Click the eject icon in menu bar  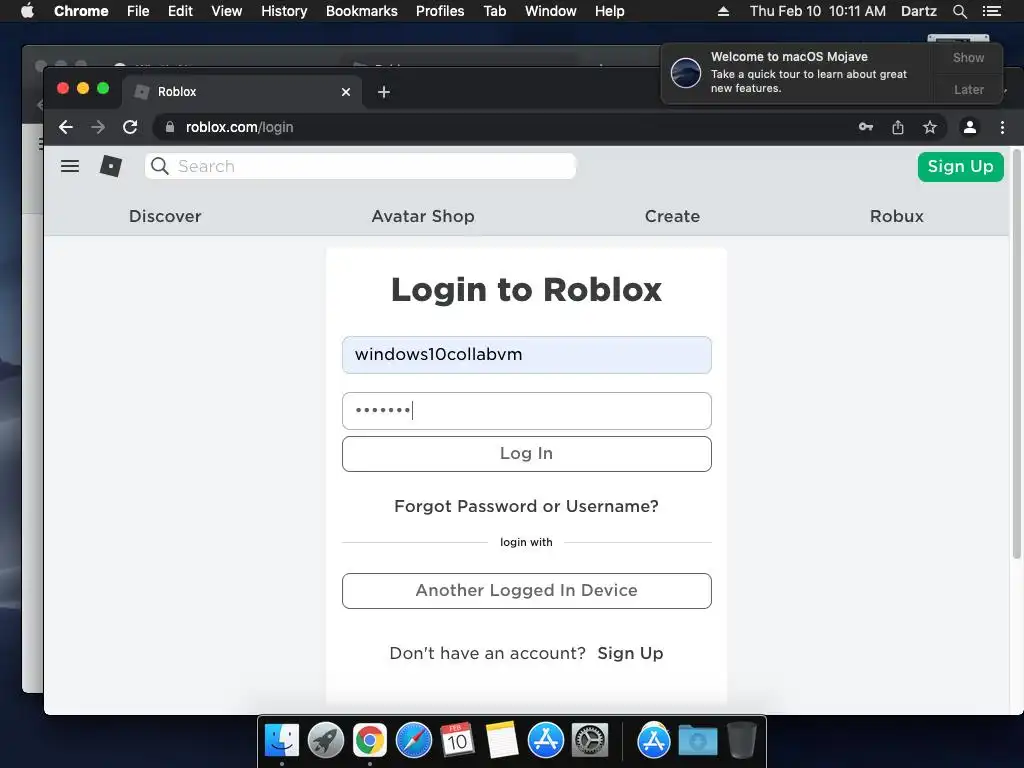pos(724,11)
